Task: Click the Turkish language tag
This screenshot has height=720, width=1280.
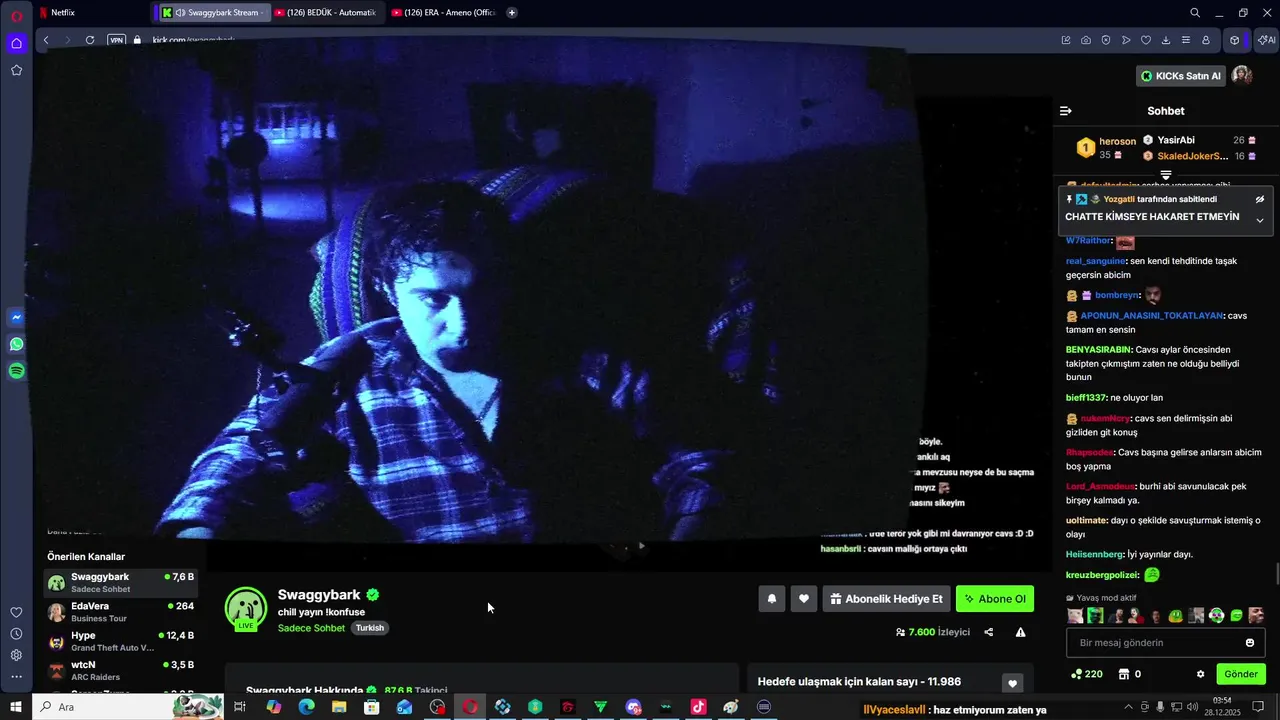Action: [370, 628]
